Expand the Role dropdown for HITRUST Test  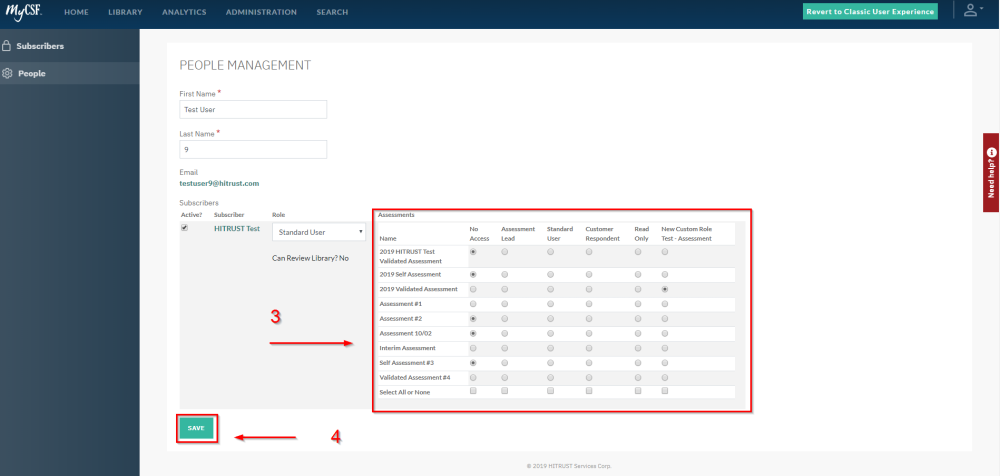pos(320,232)
